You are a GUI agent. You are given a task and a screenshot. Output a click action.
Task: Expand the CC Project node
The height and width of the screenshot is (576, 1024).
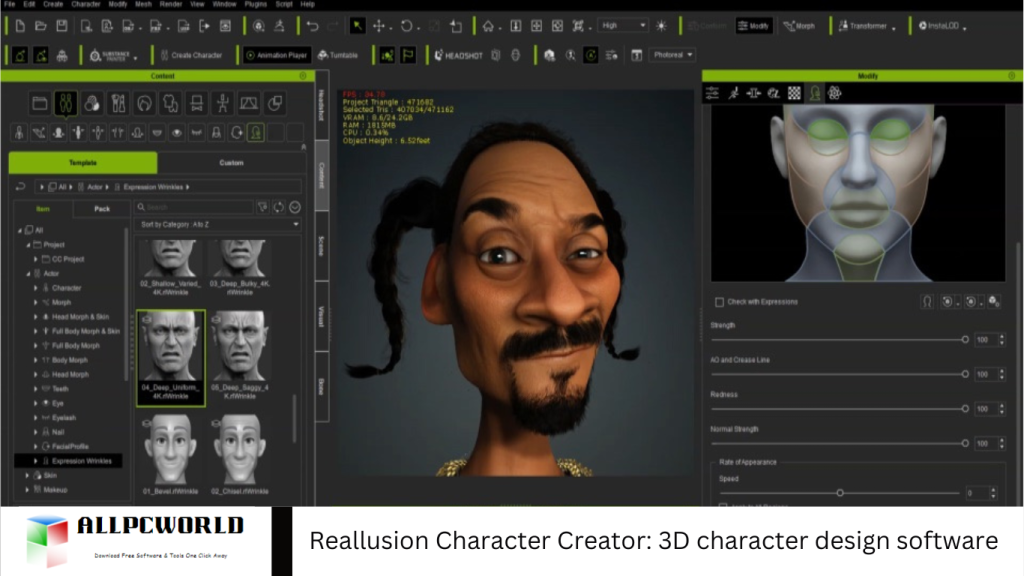tap(35, 259)
